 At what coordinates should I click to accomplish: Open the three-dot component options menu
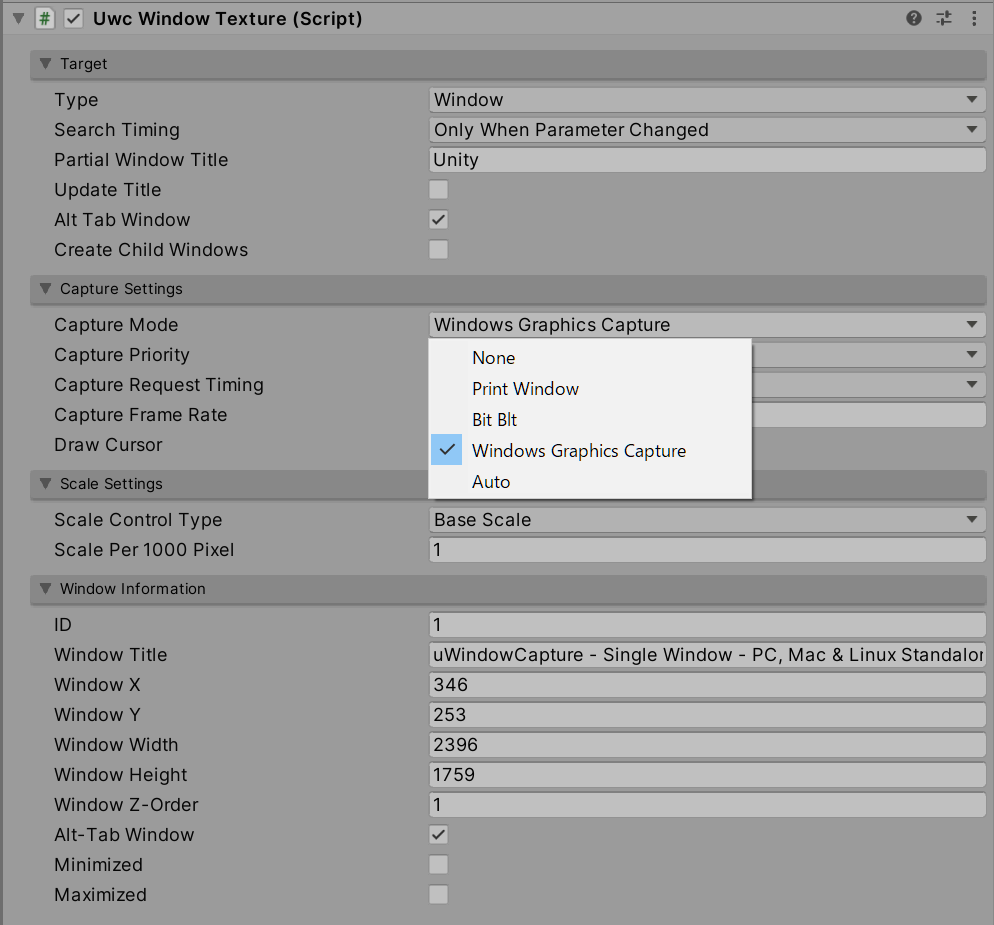(974, 18)
